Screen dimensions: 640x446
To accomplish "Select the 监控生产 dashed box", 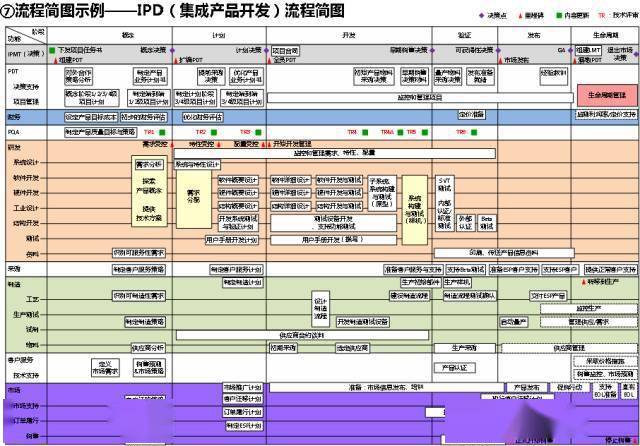I will [589, 308].
